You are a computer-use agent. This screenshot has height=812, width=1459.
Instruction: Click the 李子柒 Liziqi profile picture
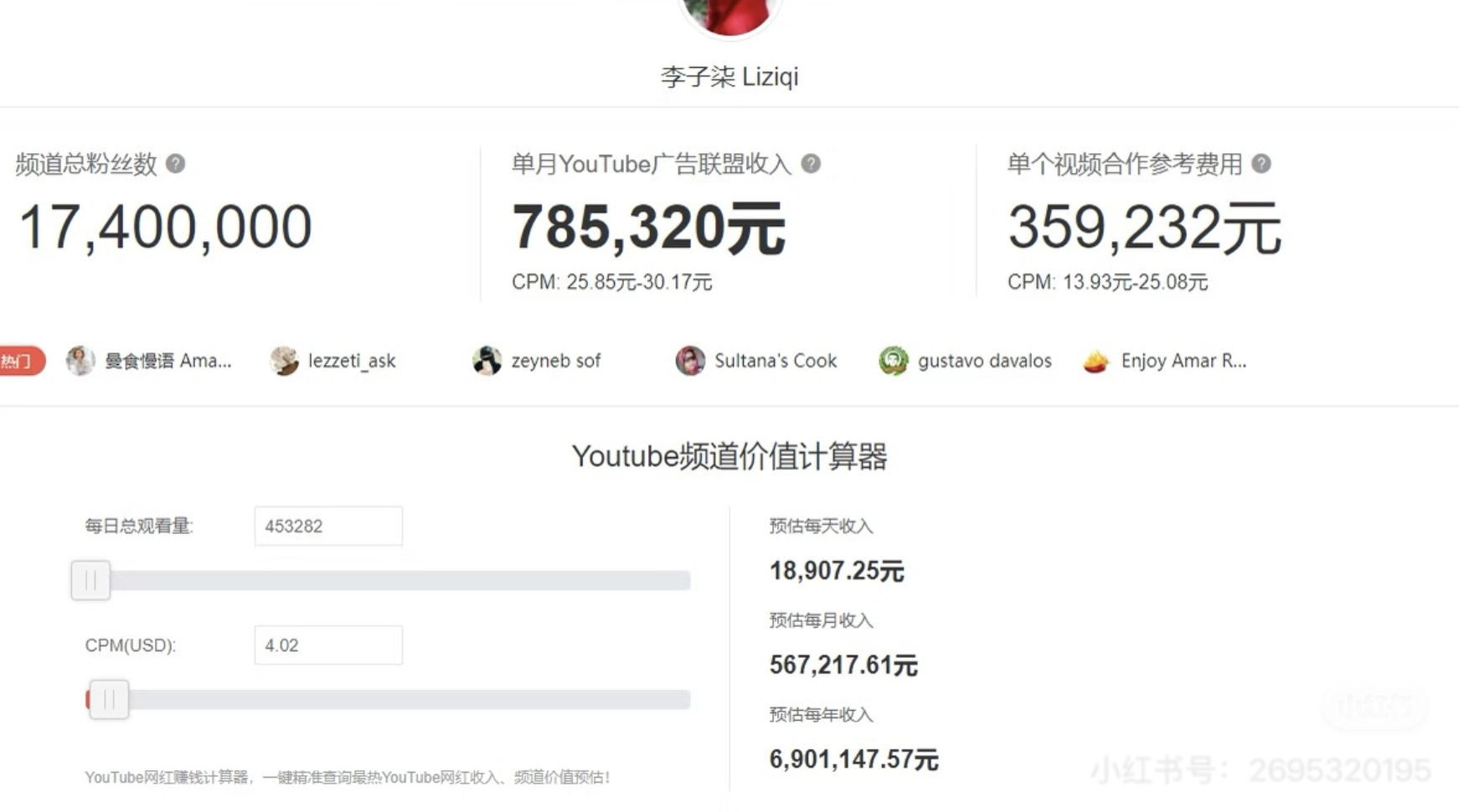(729, 15)
